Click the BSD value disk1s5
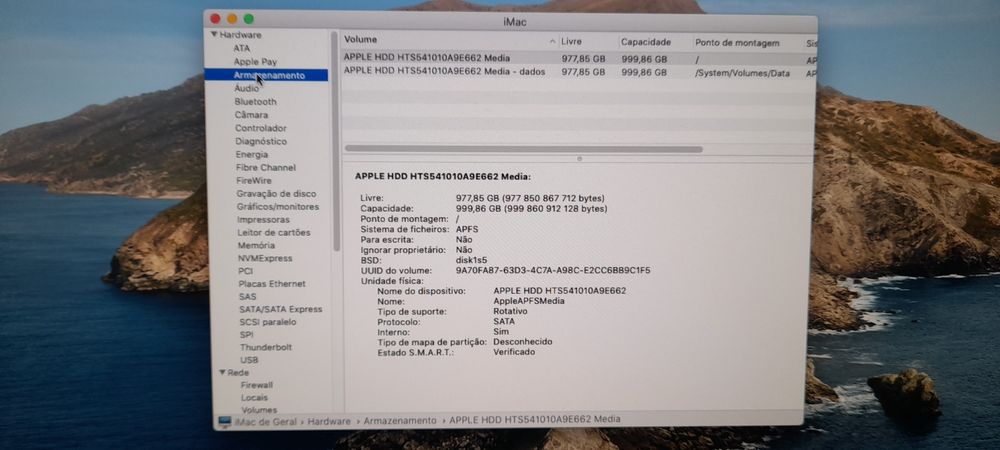 (471, 260)
